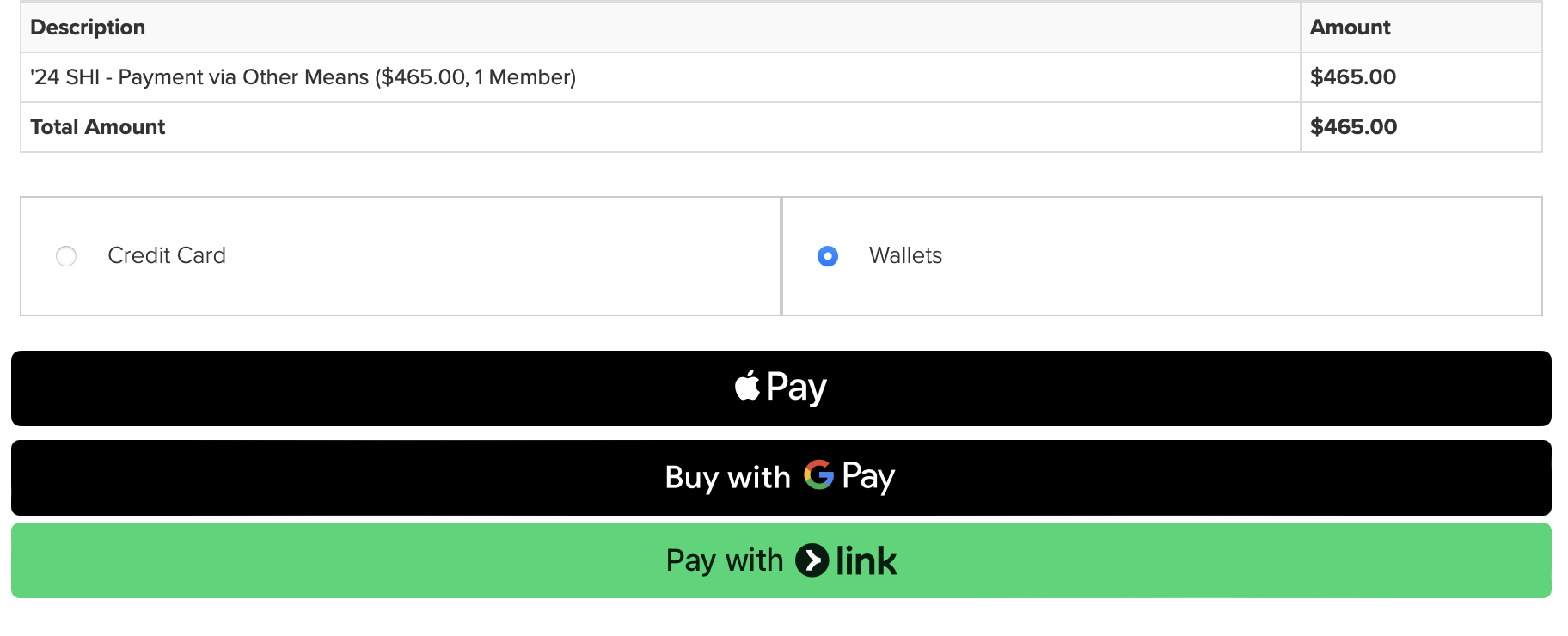This screenshot has height=636, width=1568.
Task: Click the line item $465.00 amount
Action: tap(1352, 77)
